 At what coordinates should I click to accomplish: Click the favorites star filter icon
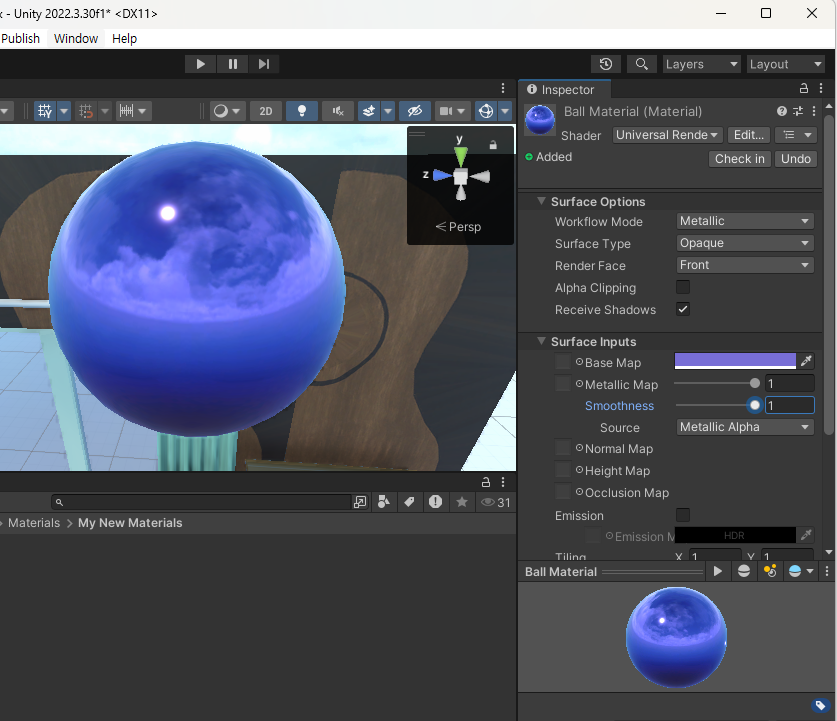[462, 502]
